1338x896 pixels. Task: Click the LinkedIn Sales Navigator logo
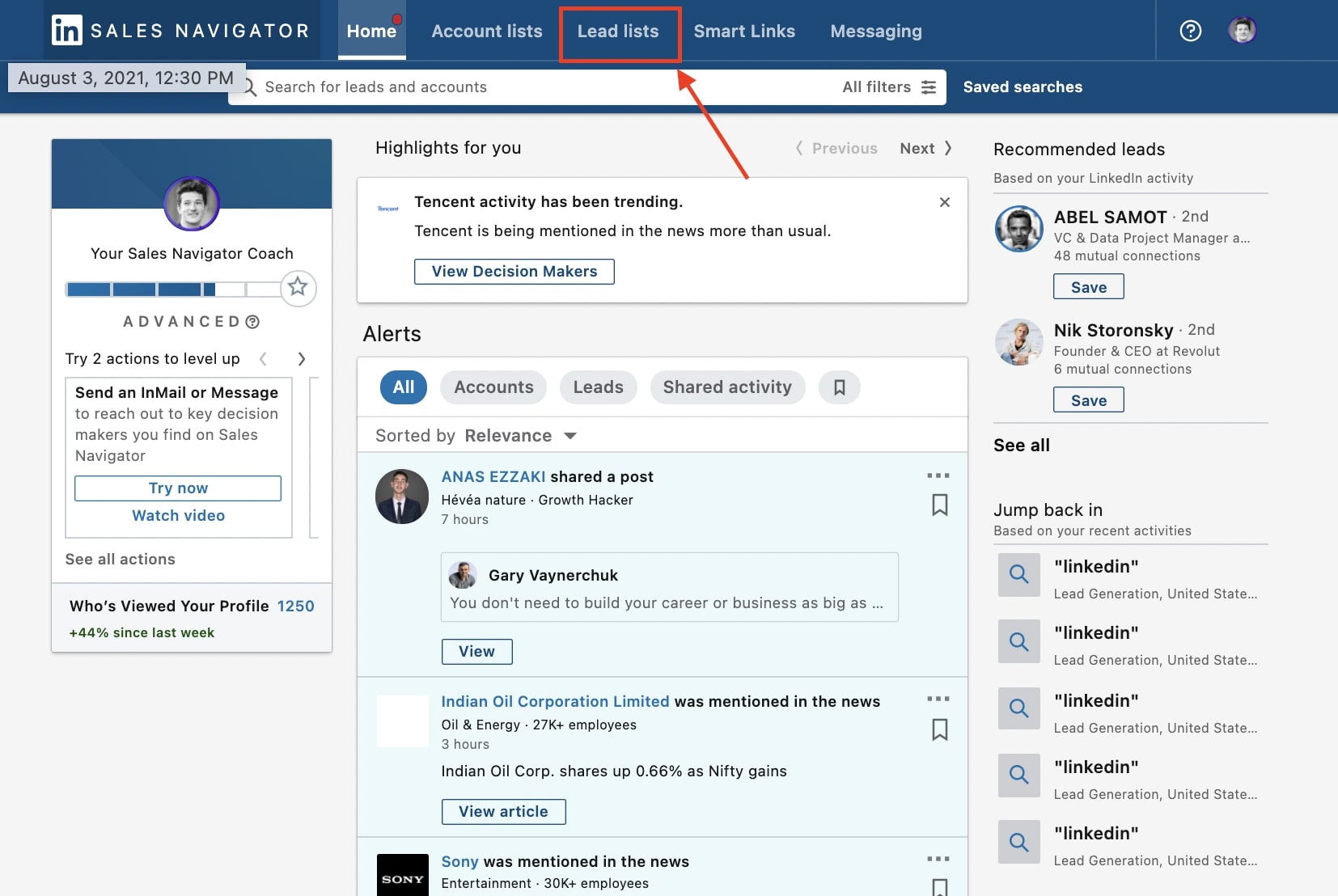181,31
